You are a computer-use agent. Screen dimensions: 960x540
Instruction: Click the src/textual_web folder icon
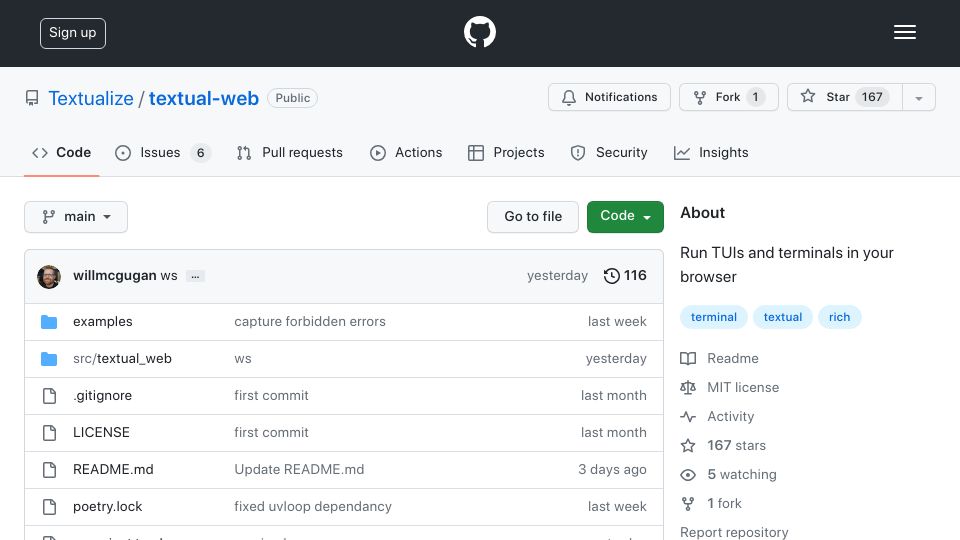[x=49, y=359]
